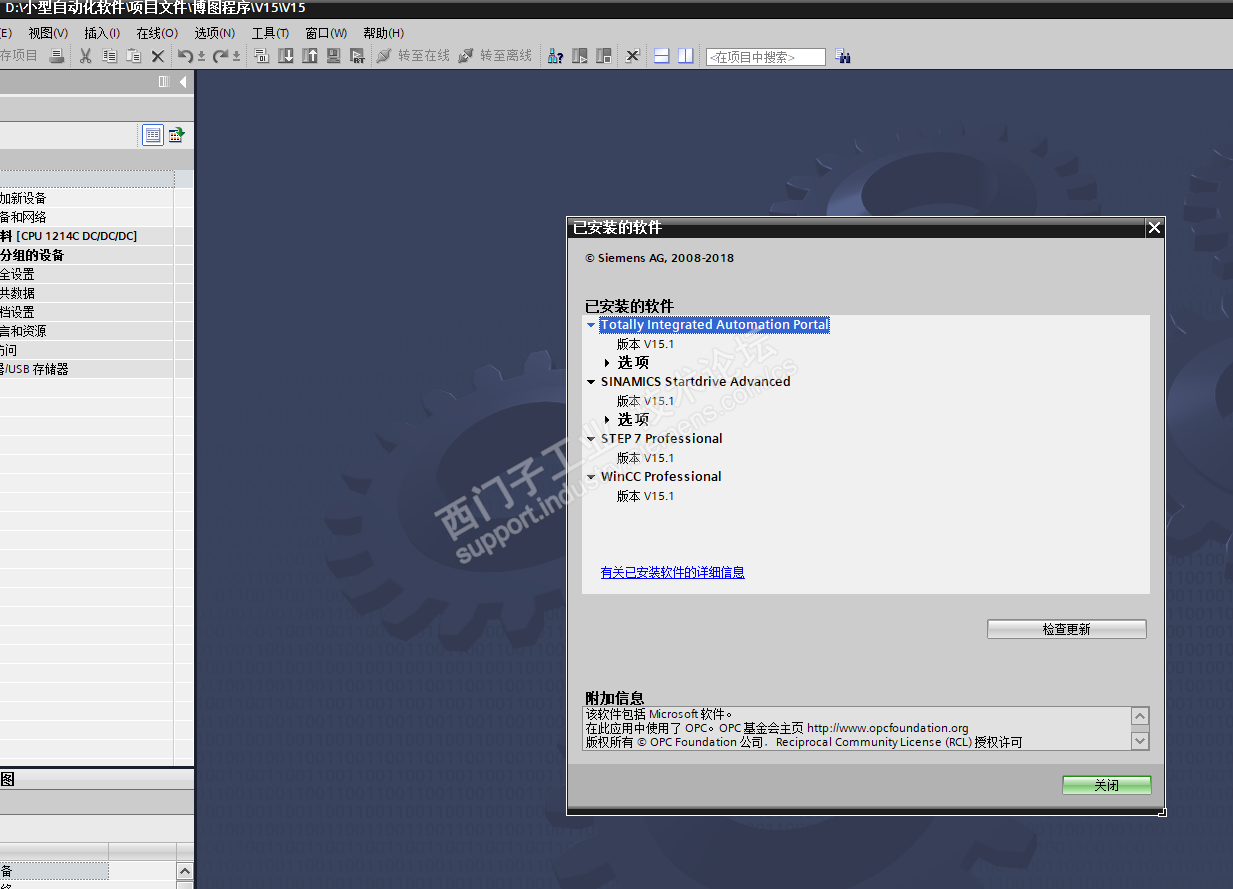Click the start simulation icon
The width and height of the screenshot is (1233, 889).
(x=334, y=56)
